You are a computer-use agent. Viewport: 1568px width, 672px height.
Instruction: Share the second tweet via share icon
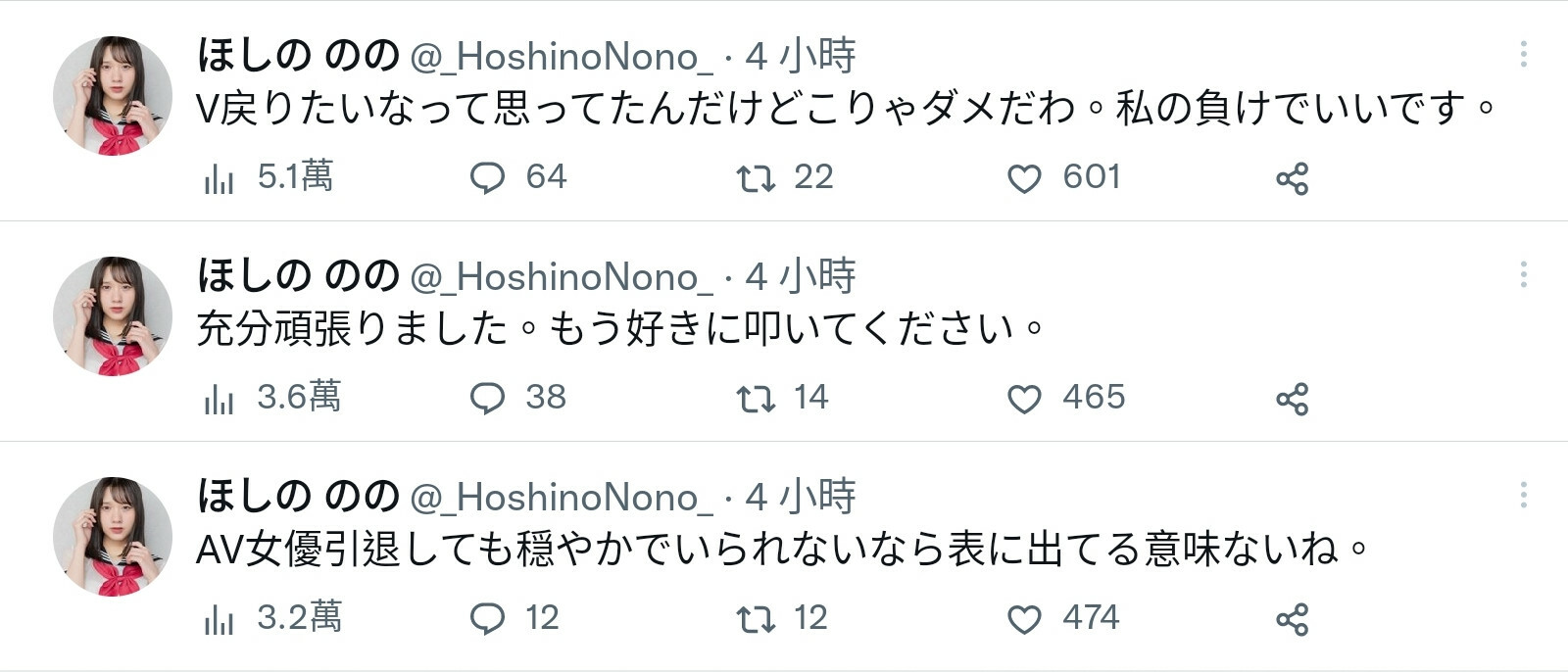1292,400
